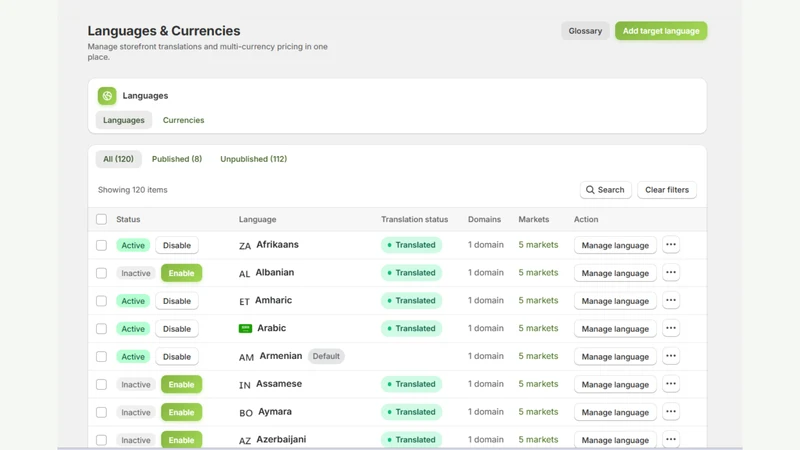Click the Search magnifier button
Viewport: 800px width, 450px height.
click(x=605, y=190)
